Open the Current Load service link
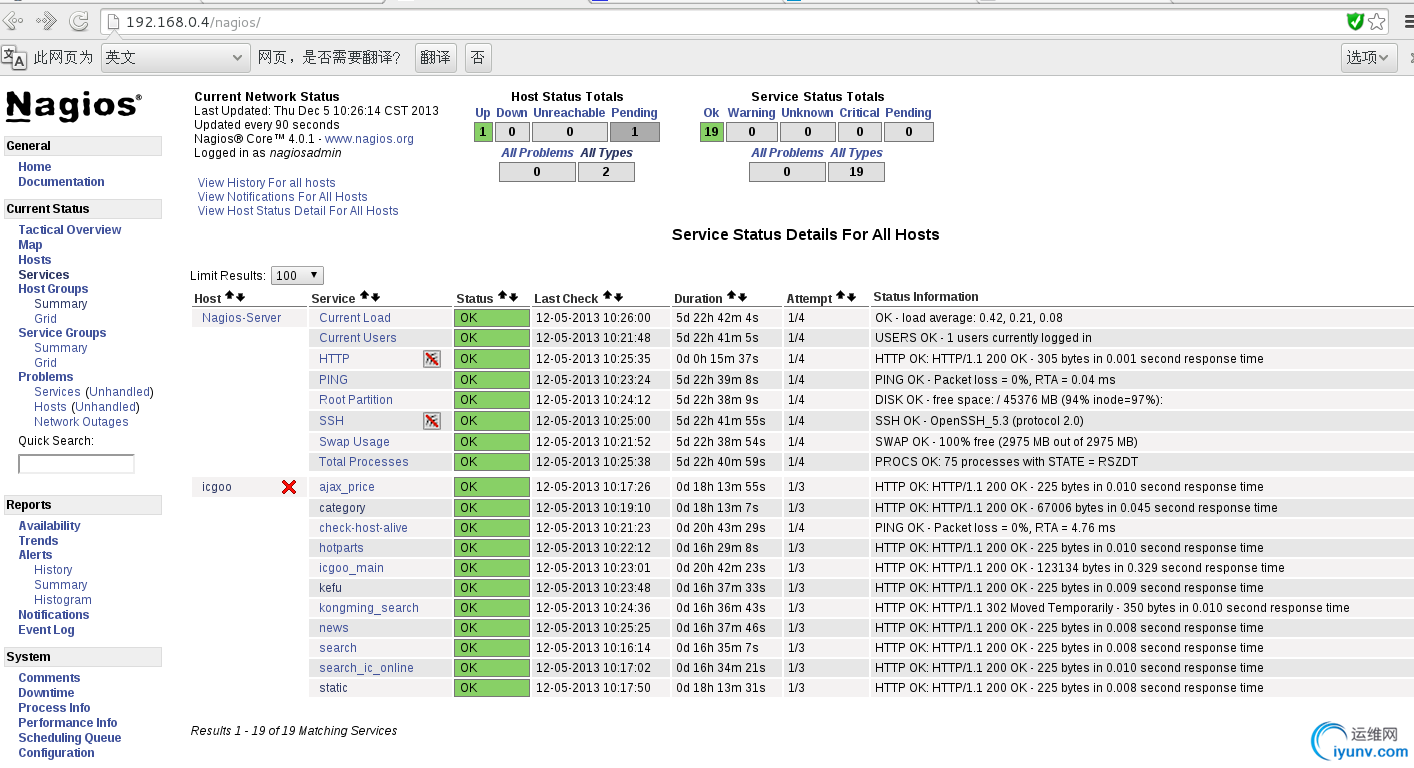1414x768 pixels. point(355,318)
